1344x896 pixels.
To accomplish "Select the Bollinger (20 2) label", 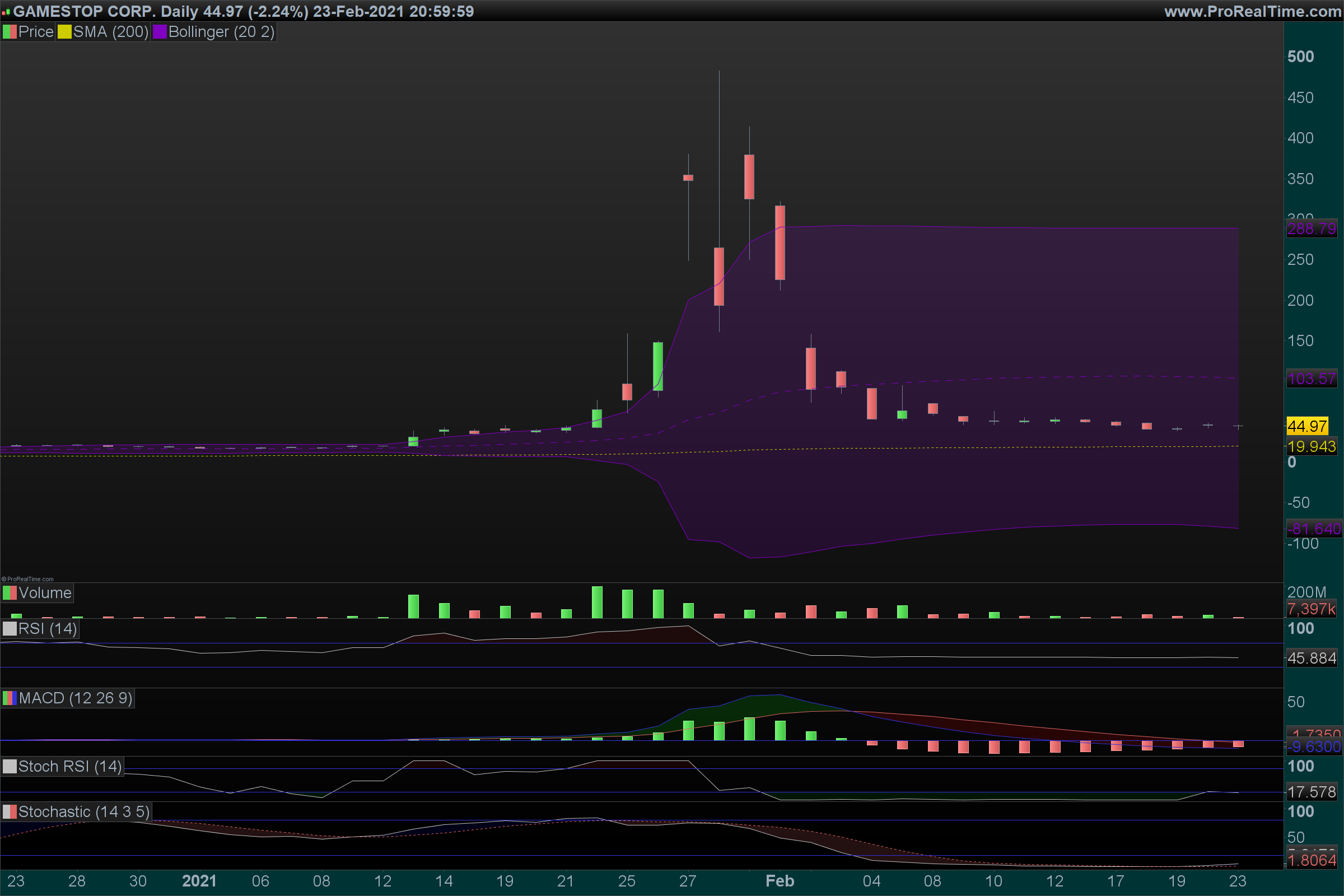I will 222,32.
